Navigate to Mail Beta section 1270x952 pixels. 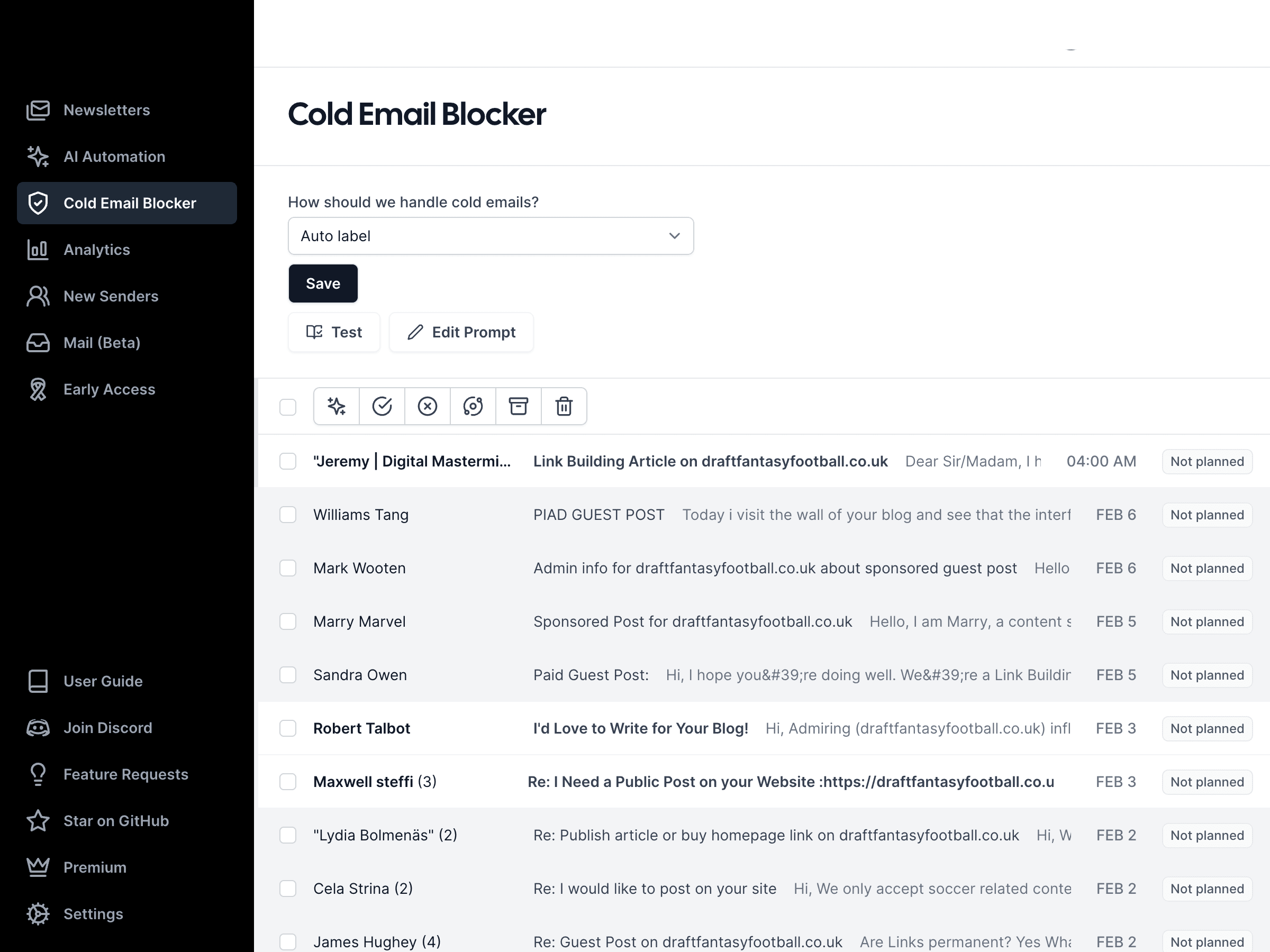click(x=102, y=342)
